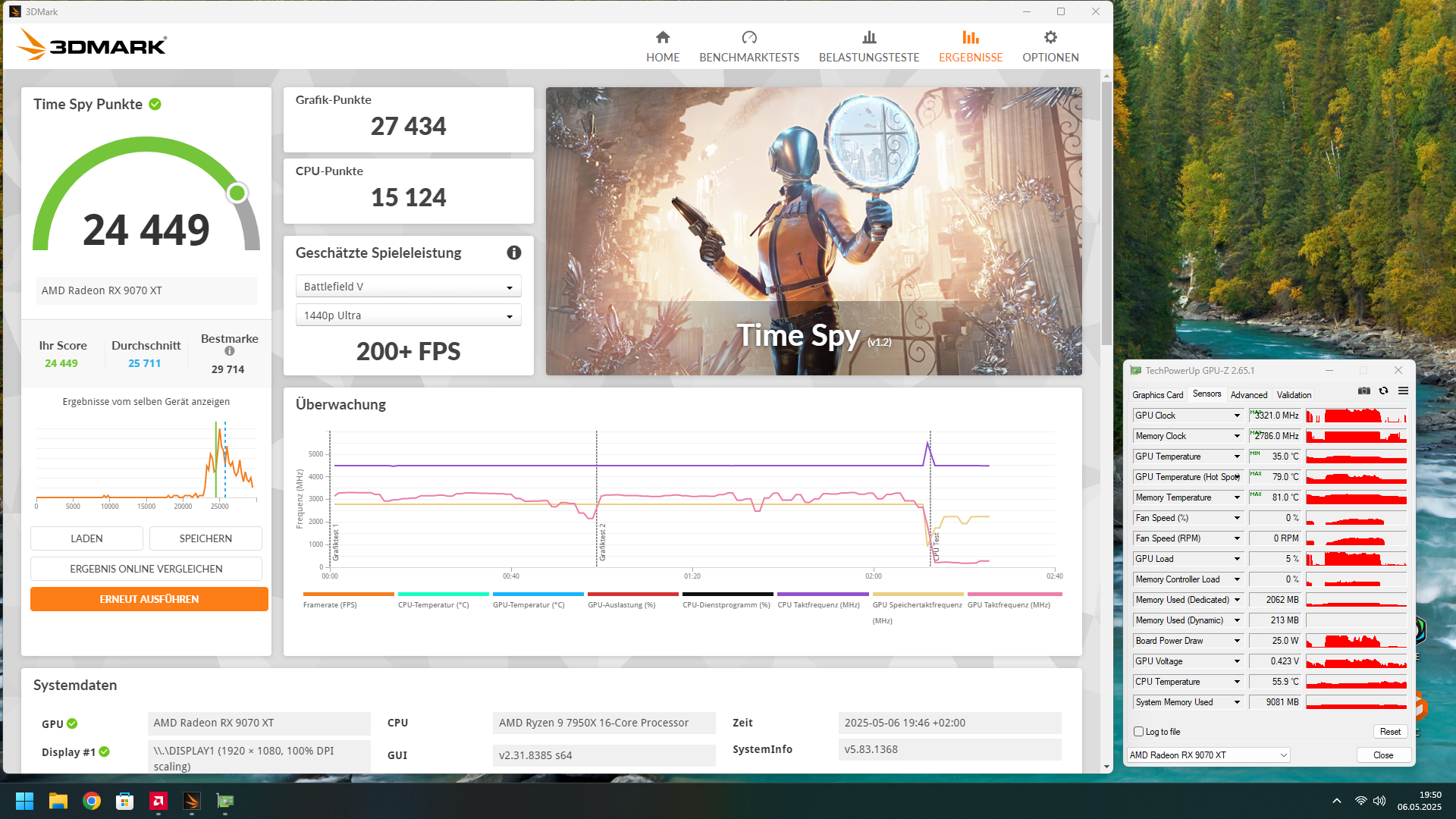Switch to the Graphics Card tab
The height and width of the screenshot is (819, 1456).
pos(1157,395)
